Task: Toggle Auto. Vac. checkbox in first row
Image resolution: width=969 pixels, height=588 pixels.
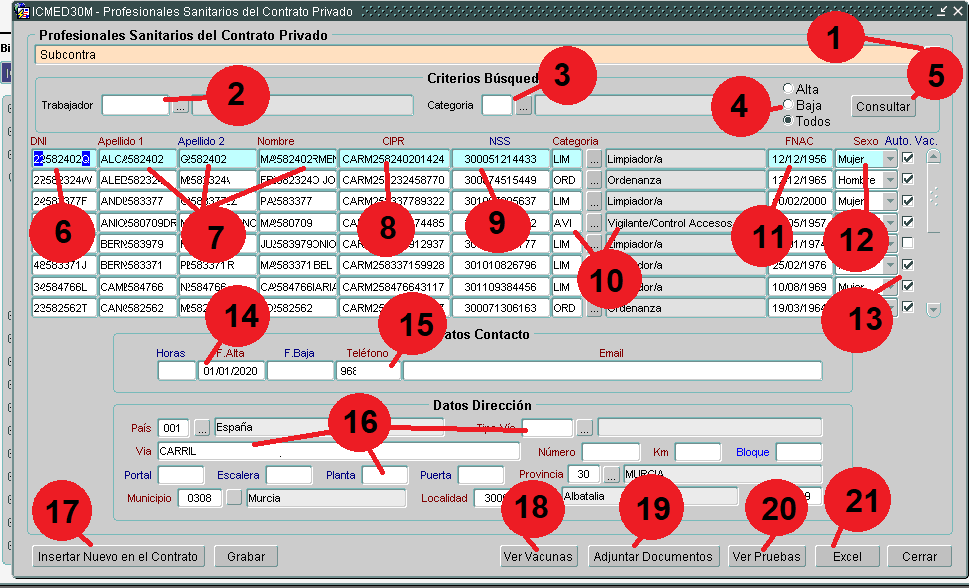Action: point(908,158)
